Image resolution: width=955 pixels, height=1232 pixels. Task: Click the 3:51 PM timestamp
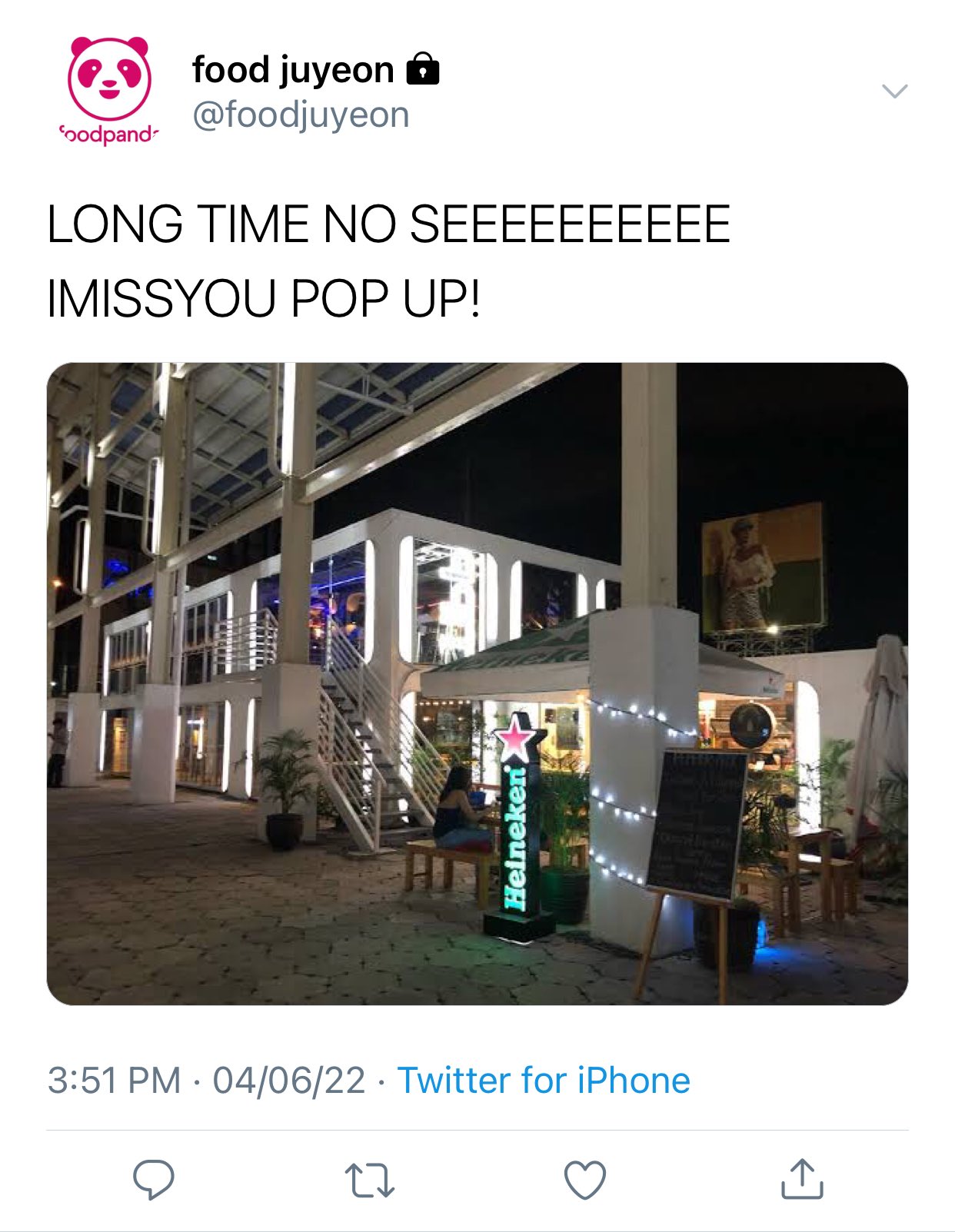pyautogui.click(x=115, y=1080)
